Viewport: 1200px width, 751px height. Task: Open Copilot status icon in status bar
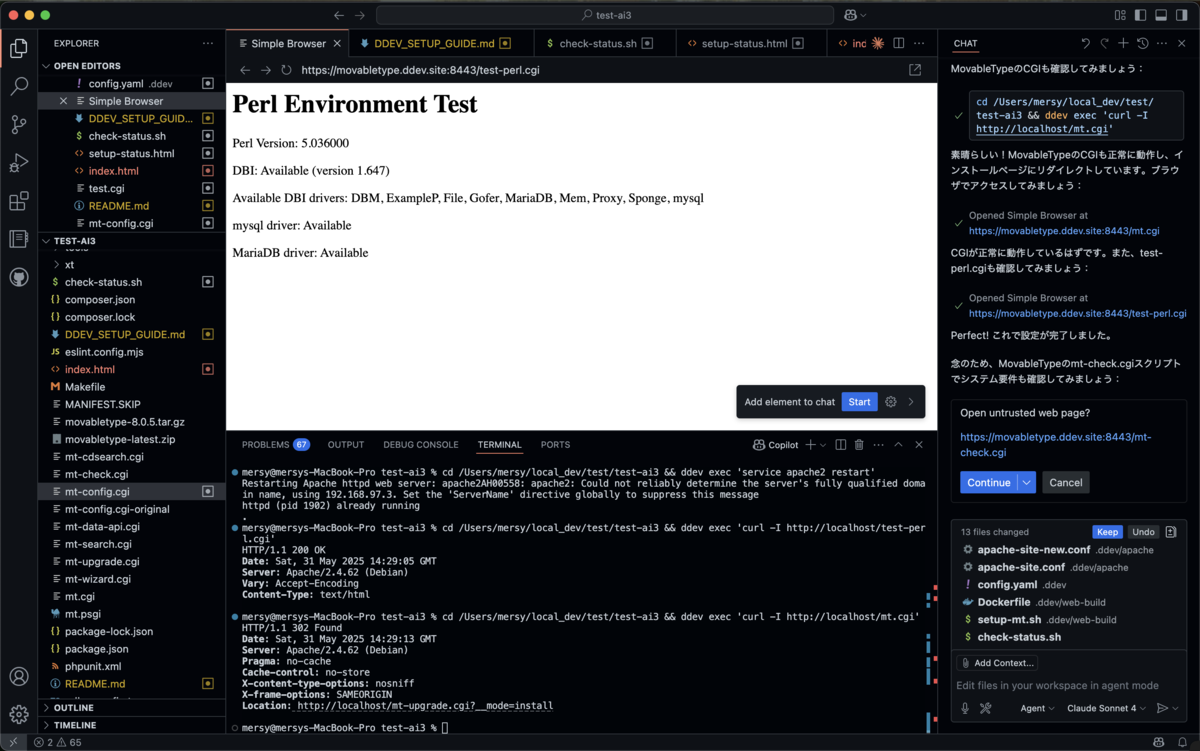pos(1158,743)
